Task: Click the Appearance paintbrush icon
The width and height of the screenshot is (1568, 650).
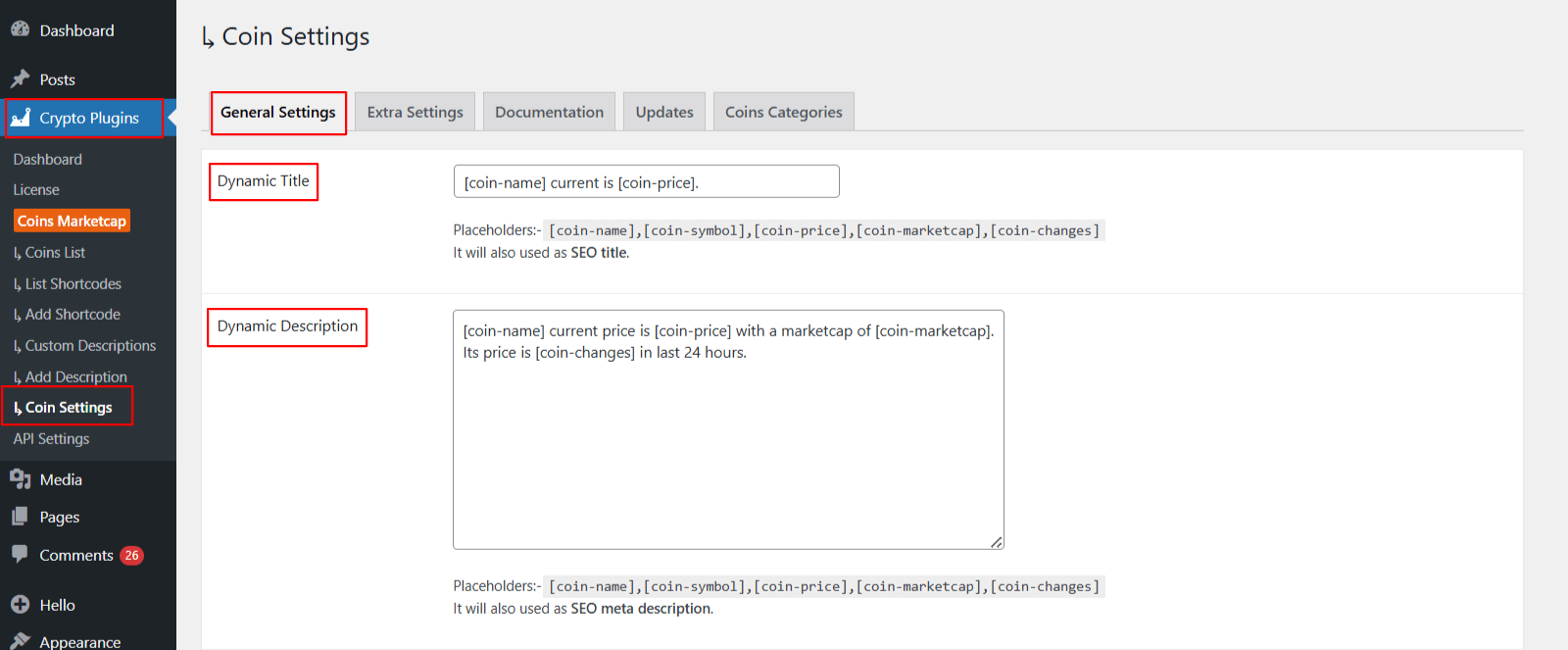Action: 20,640
